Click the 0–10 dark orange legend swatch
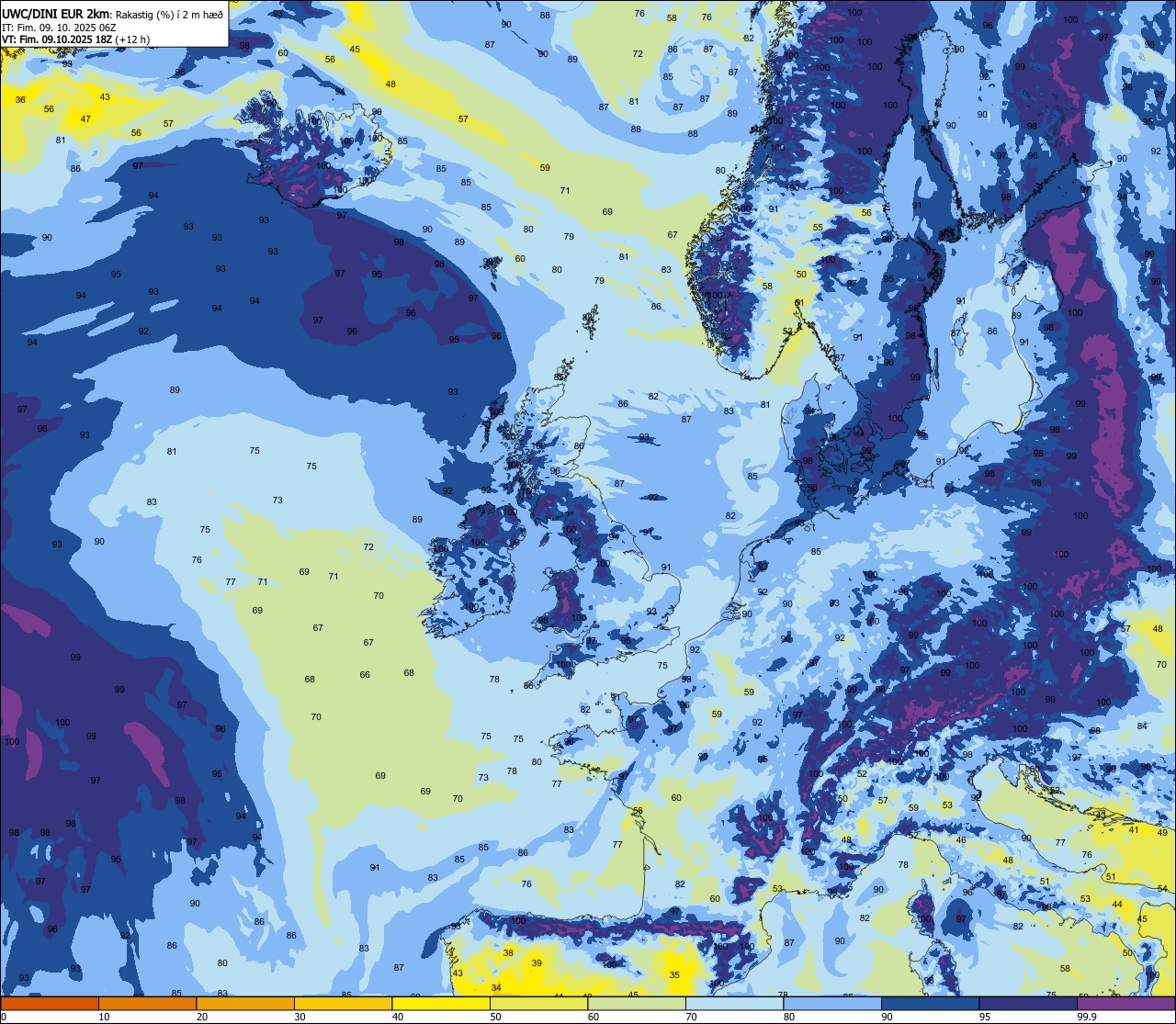This screenshot has width=1176, height=1024. [x=50, y=1003]
